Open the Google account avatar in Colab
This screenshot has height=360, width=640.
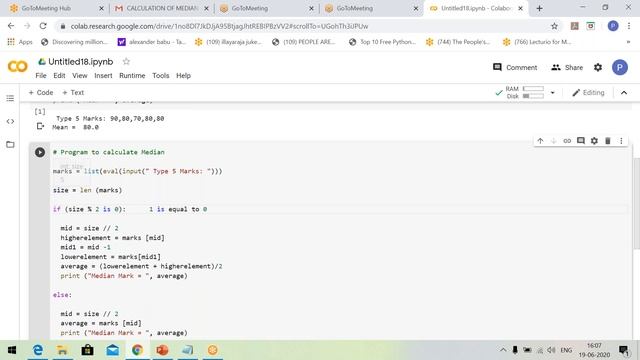[x=620, y=67]
